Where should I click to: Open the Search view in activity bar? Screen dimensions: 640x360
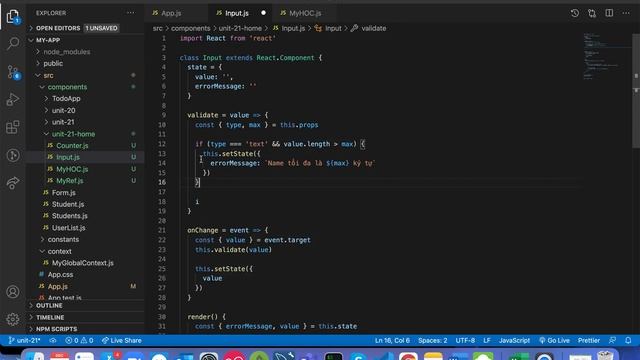point(13,43)
